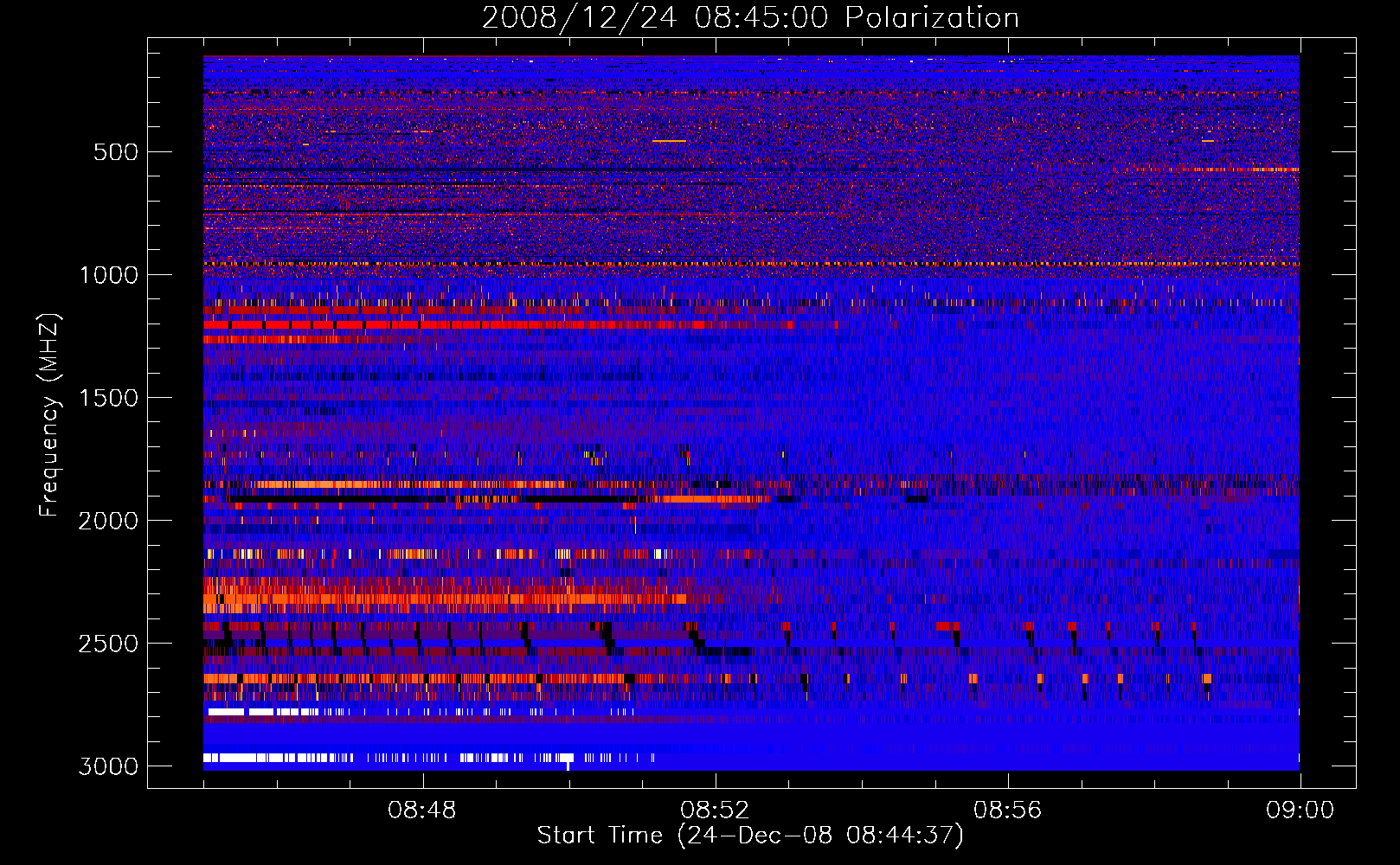This screenshot has width=1400, height=865.
Task: Click the '3000' frequency tick label
Action: click(109, 766)
